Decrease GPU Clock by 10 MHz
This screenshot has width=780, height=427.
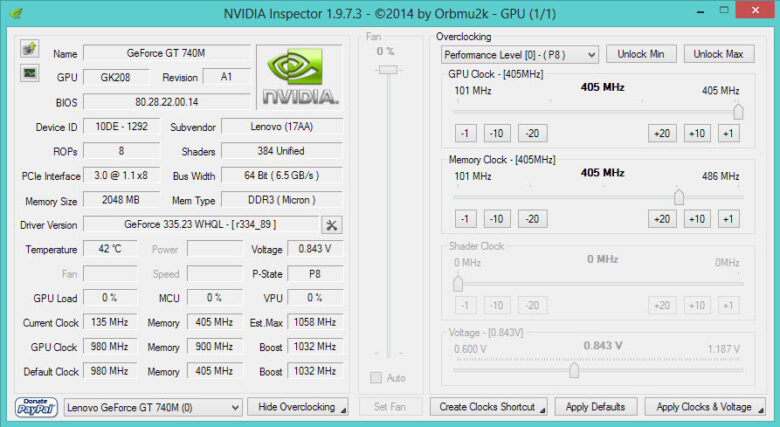497,133
